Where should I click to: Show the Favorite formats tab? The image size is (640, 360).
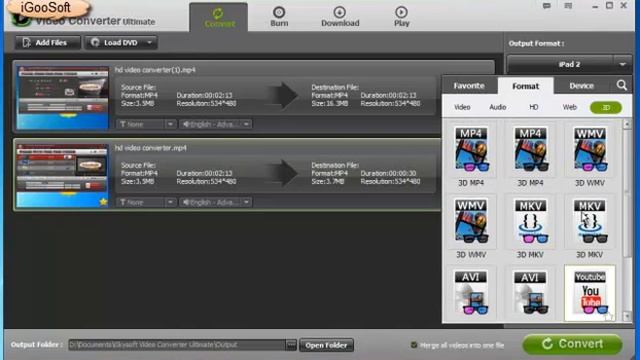click(469, 86)
